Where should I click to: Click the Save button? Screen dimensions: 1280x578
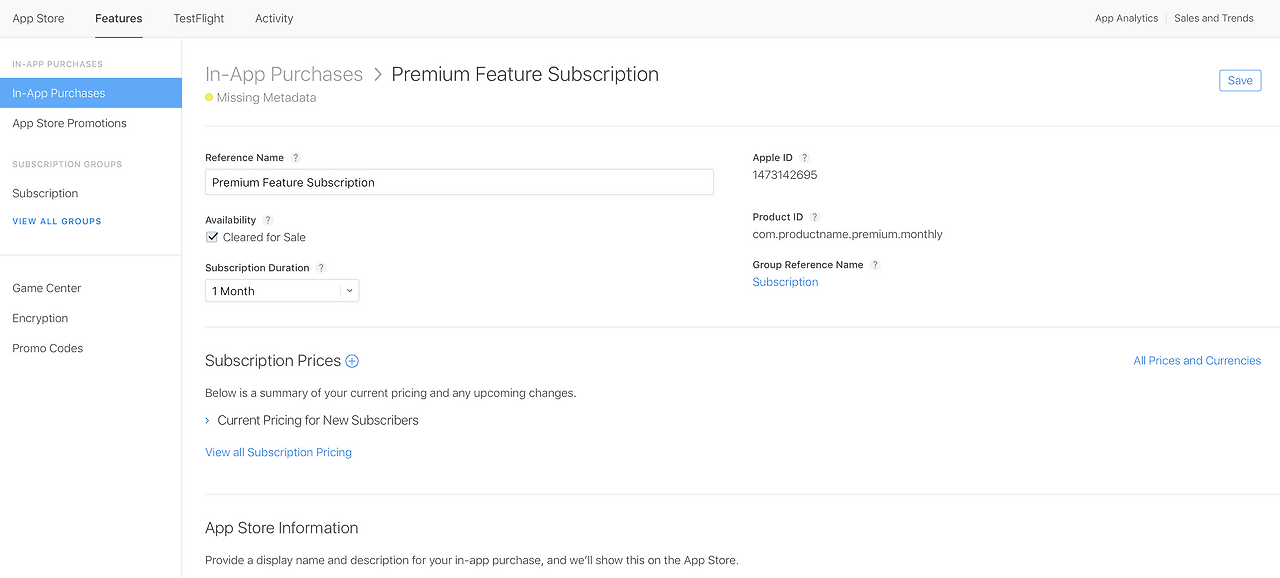pos(1240,81)
